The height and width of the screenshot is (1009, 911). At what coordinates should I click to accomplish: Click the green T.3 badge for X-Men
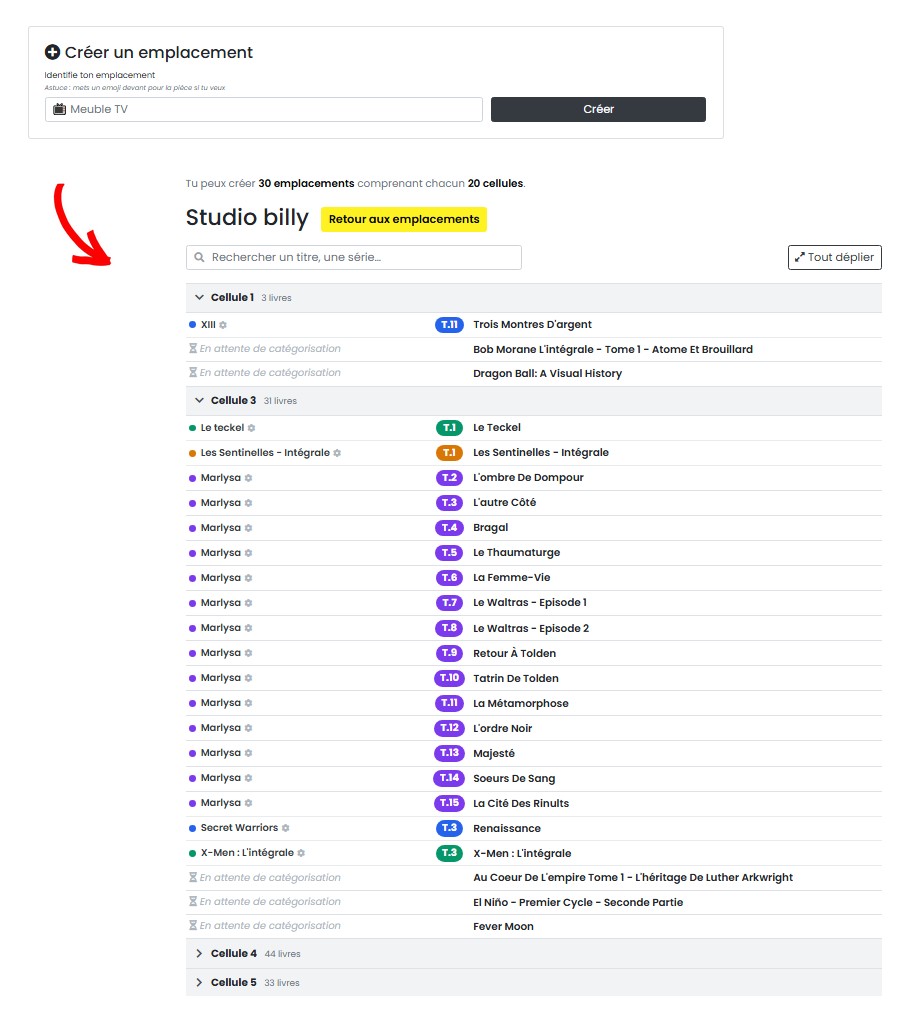pos(449,853)
